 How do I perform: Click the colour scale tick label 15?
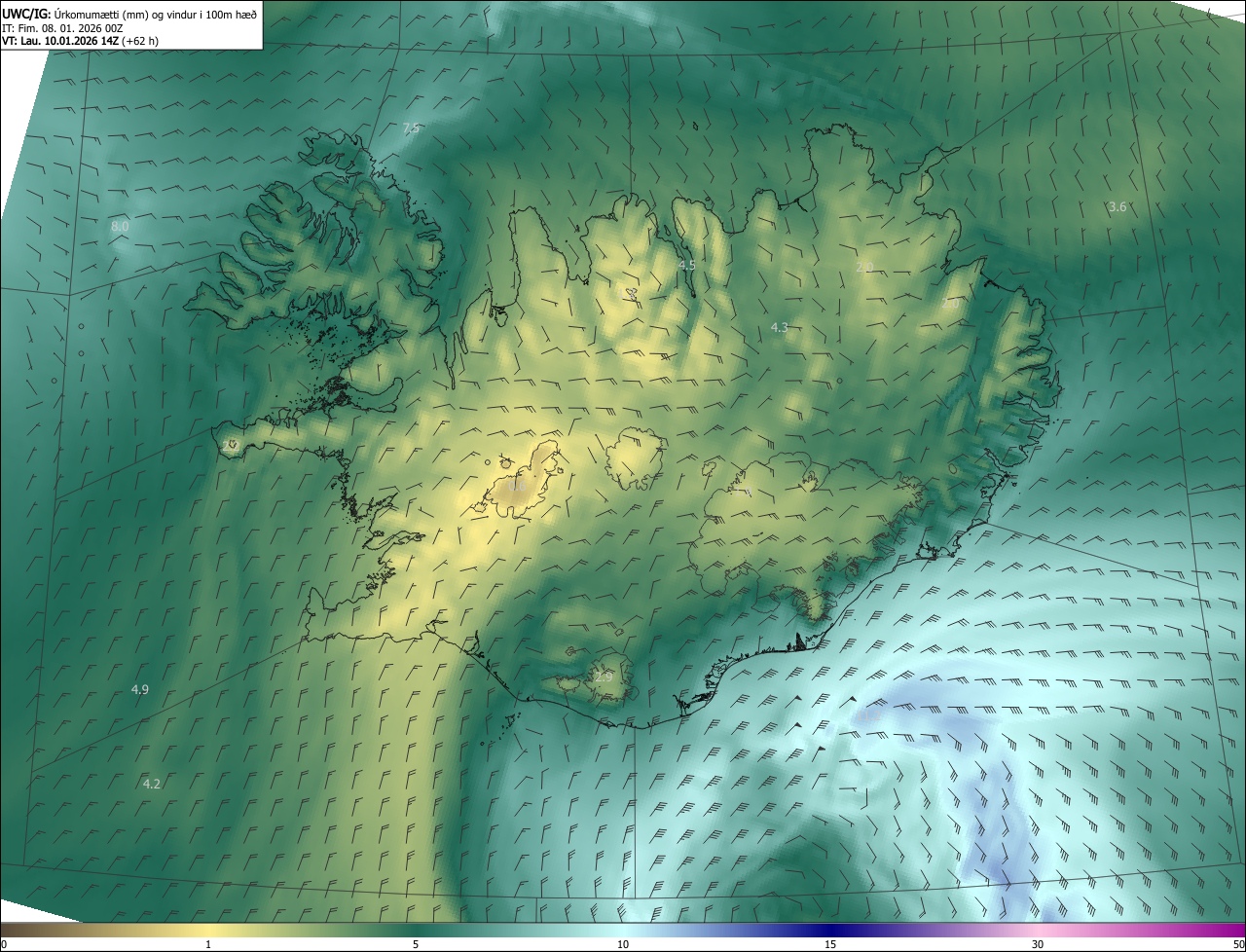830,944
